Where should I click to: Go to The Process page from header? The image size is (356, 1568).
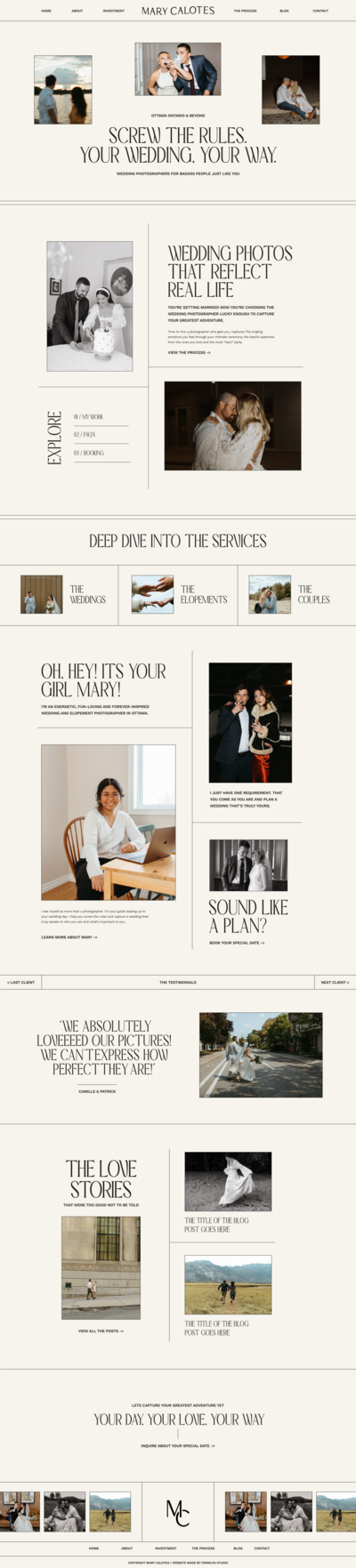click(x=245, y=11)
